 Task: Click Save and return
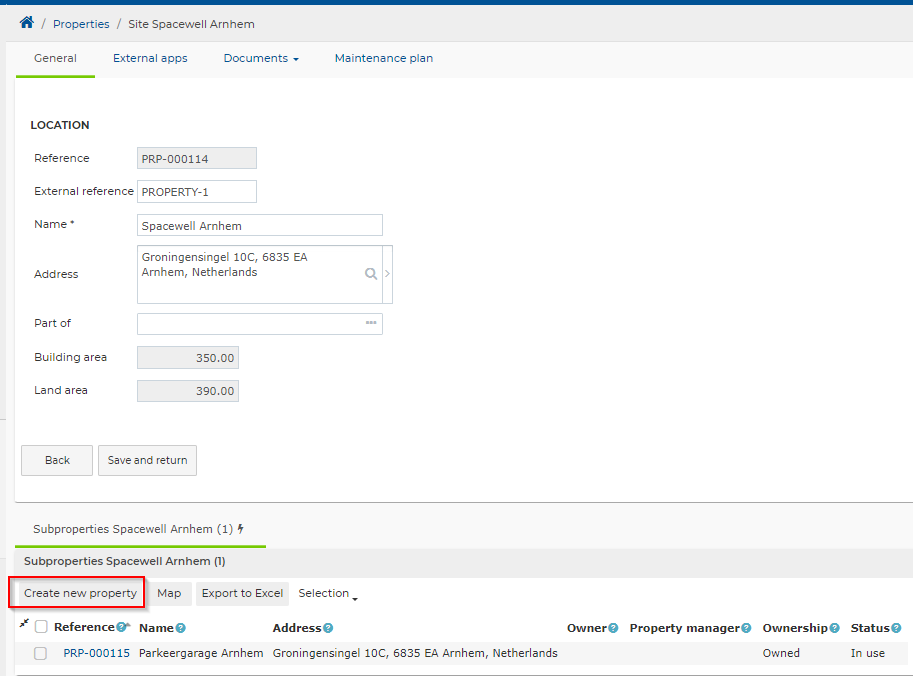tap(147, 461)
